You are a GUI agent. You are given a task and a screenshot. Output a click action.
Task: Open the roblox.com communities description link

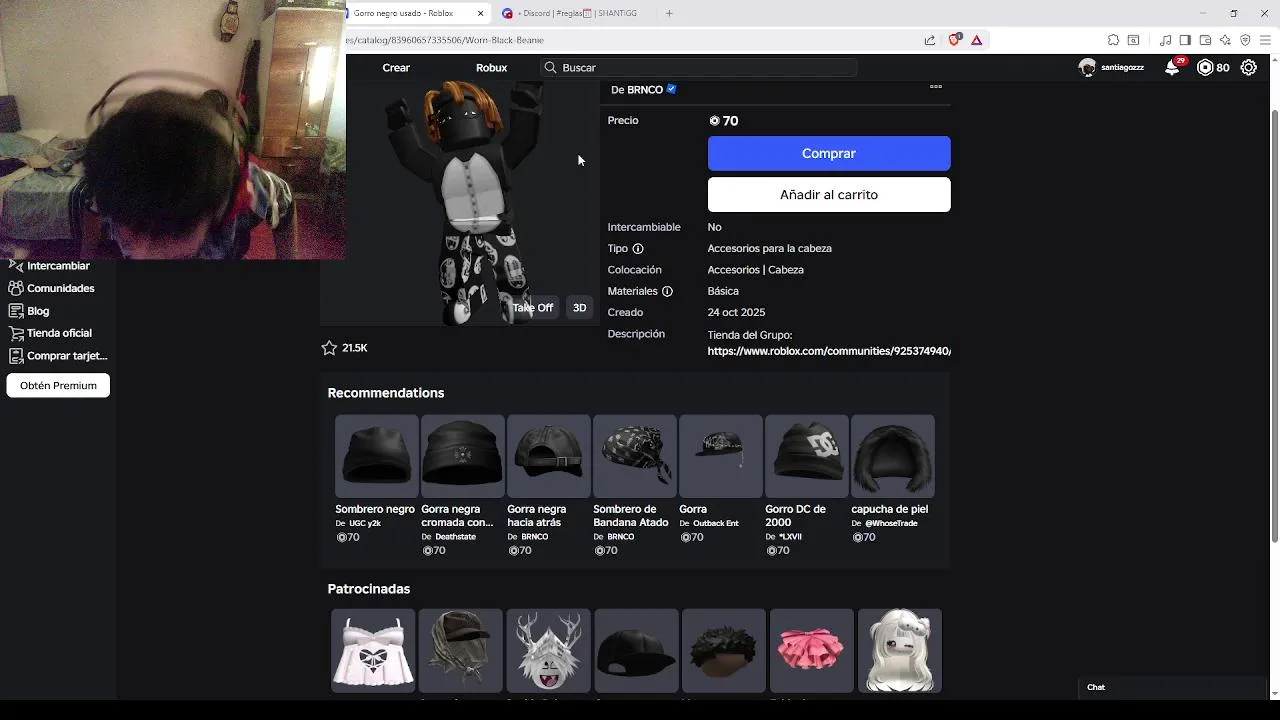click(x=829, y=351)
